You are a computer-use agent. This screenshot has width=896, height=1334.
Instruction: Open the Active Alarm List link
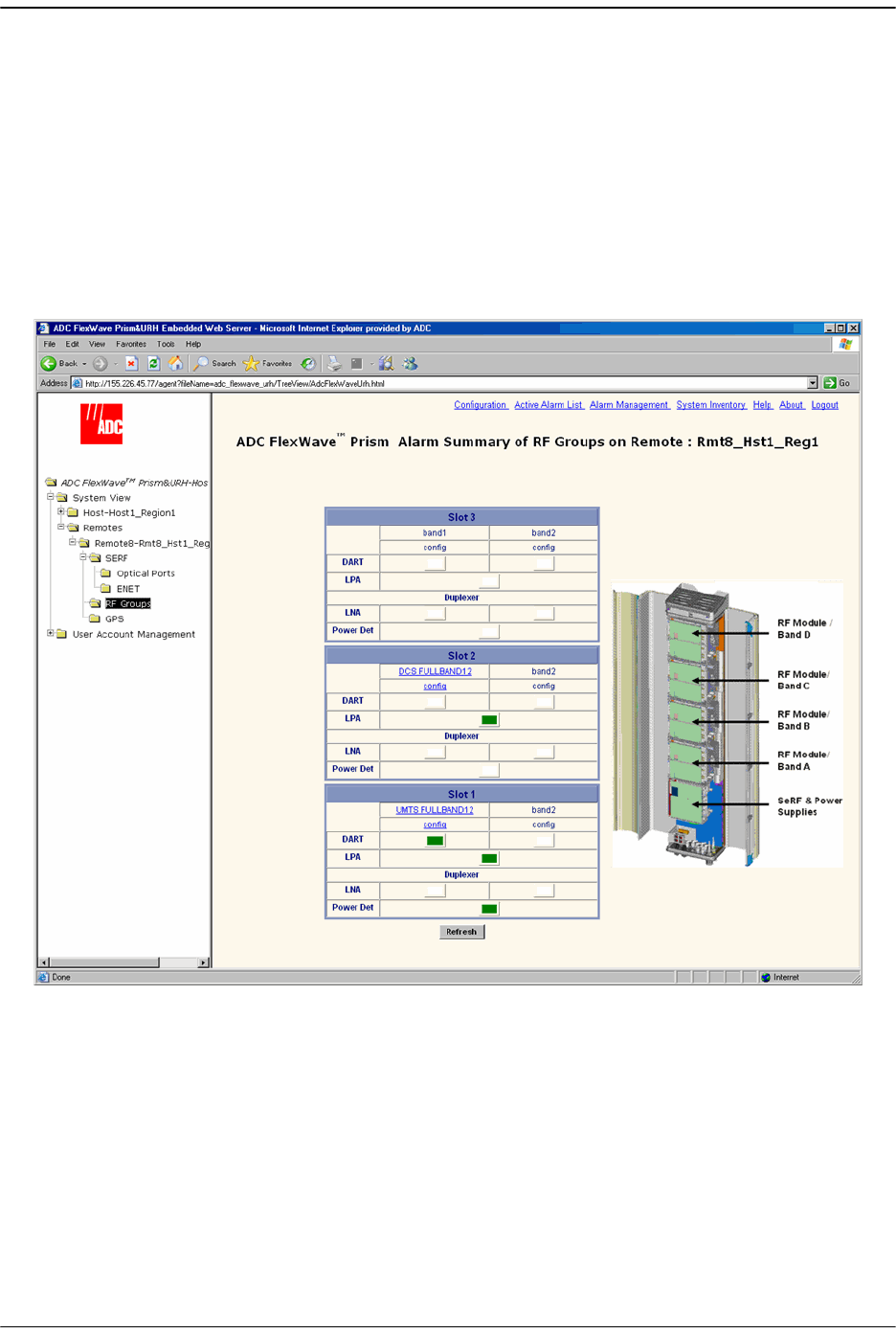pyautogui.click(x=549, y=405)
